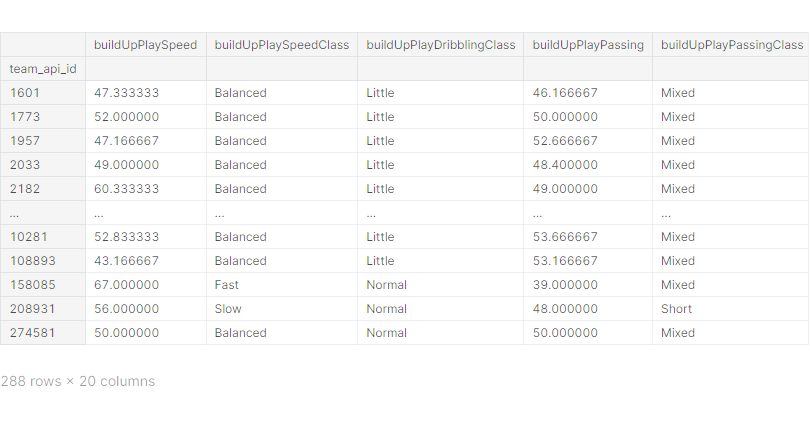Click the speed value 43.166667
810x433 pixels.
click(127, 261)
